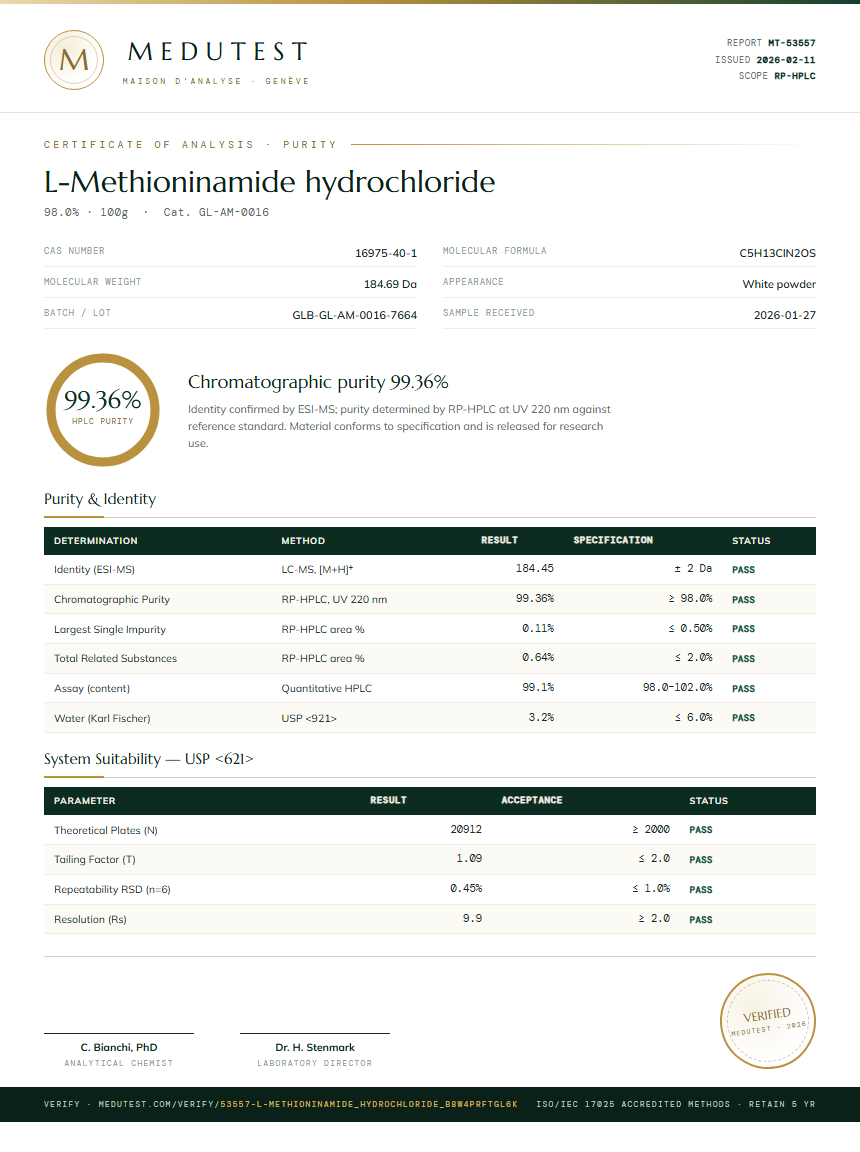
Task: Click the 99.36% HPLC purity ring
Action: 103,410
